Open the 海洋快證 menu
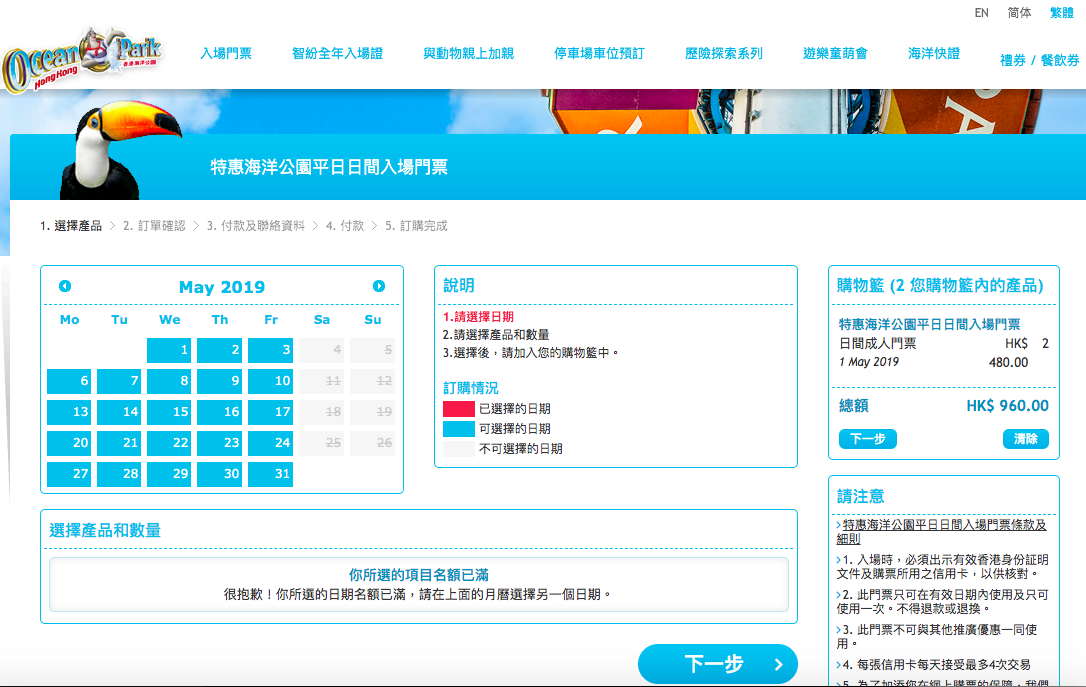 point(934,53)
